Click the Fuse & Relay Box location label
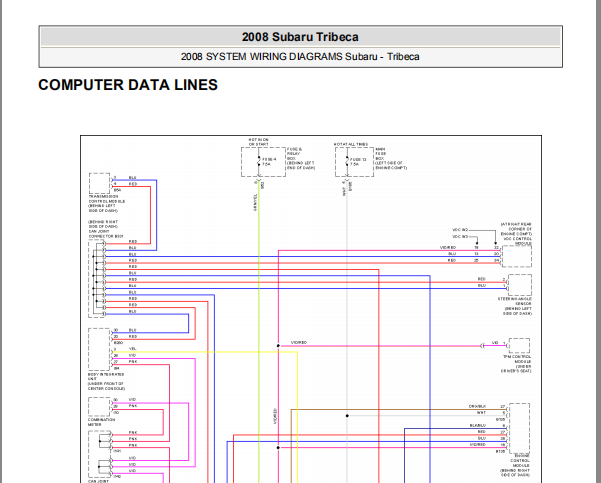The image size is (601, 483). tap(301, 159)
